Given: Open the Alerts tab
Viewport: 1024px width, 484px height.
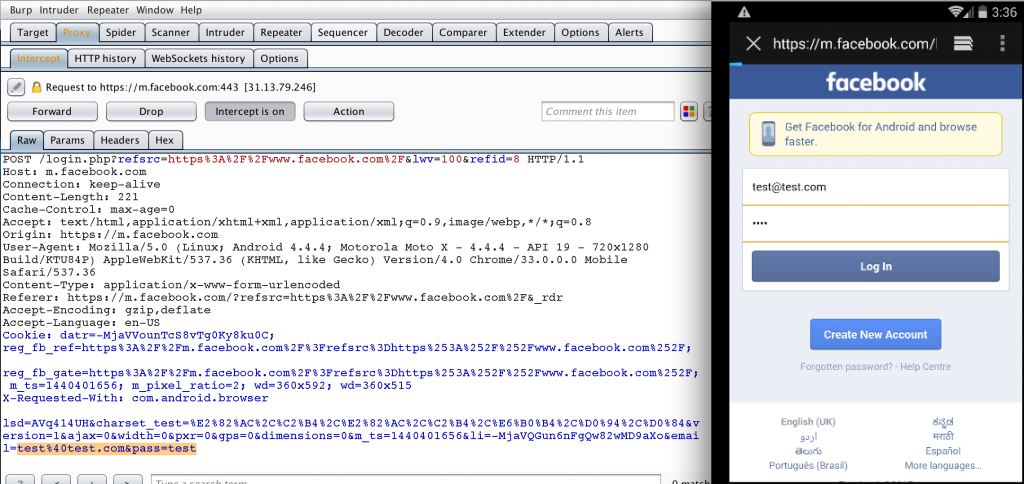Looking at the screenshot, I should coord(630,32).
